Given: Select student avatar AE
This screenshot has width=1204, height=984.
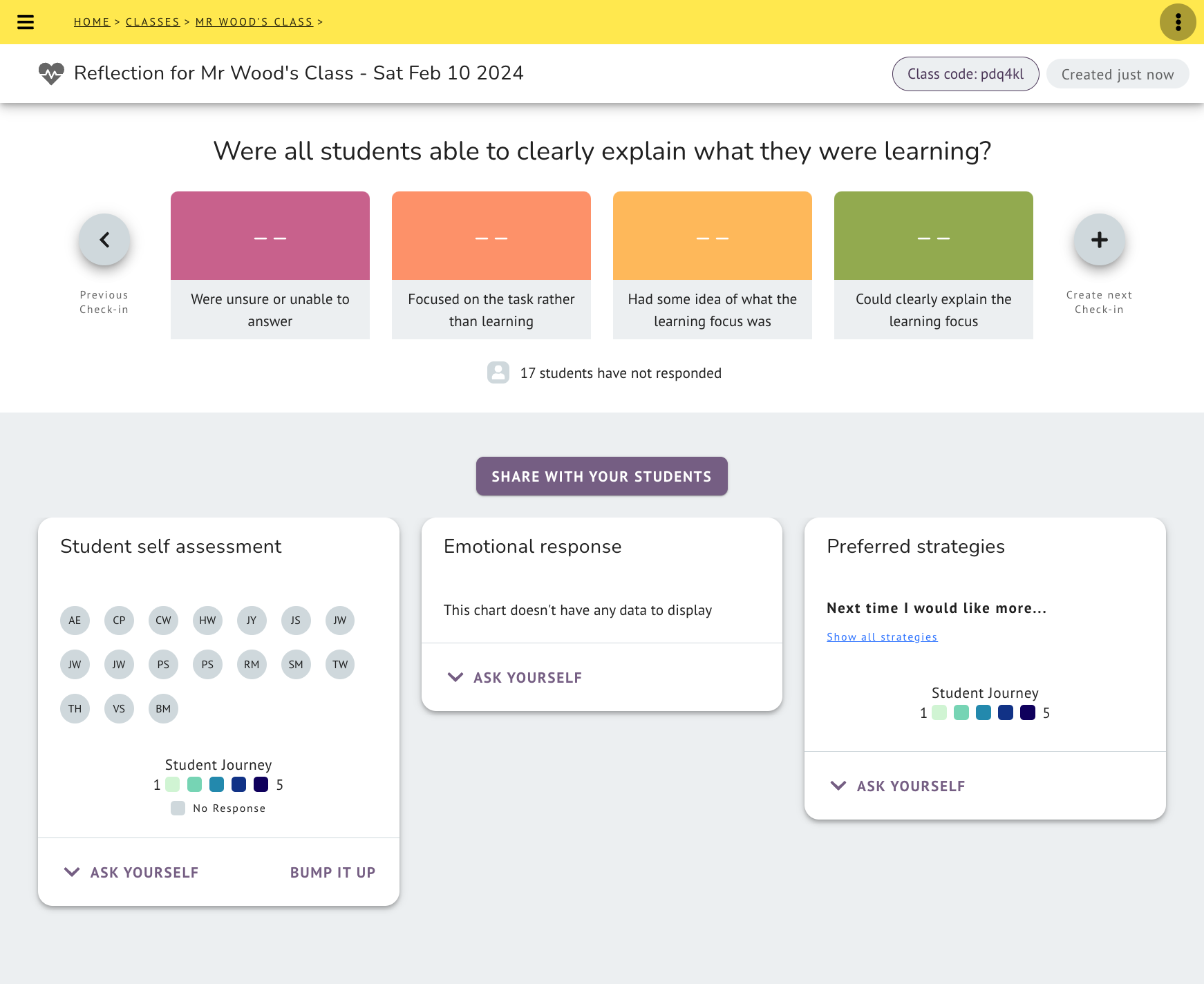Looking at the screenshot, I should click(75, 621).
